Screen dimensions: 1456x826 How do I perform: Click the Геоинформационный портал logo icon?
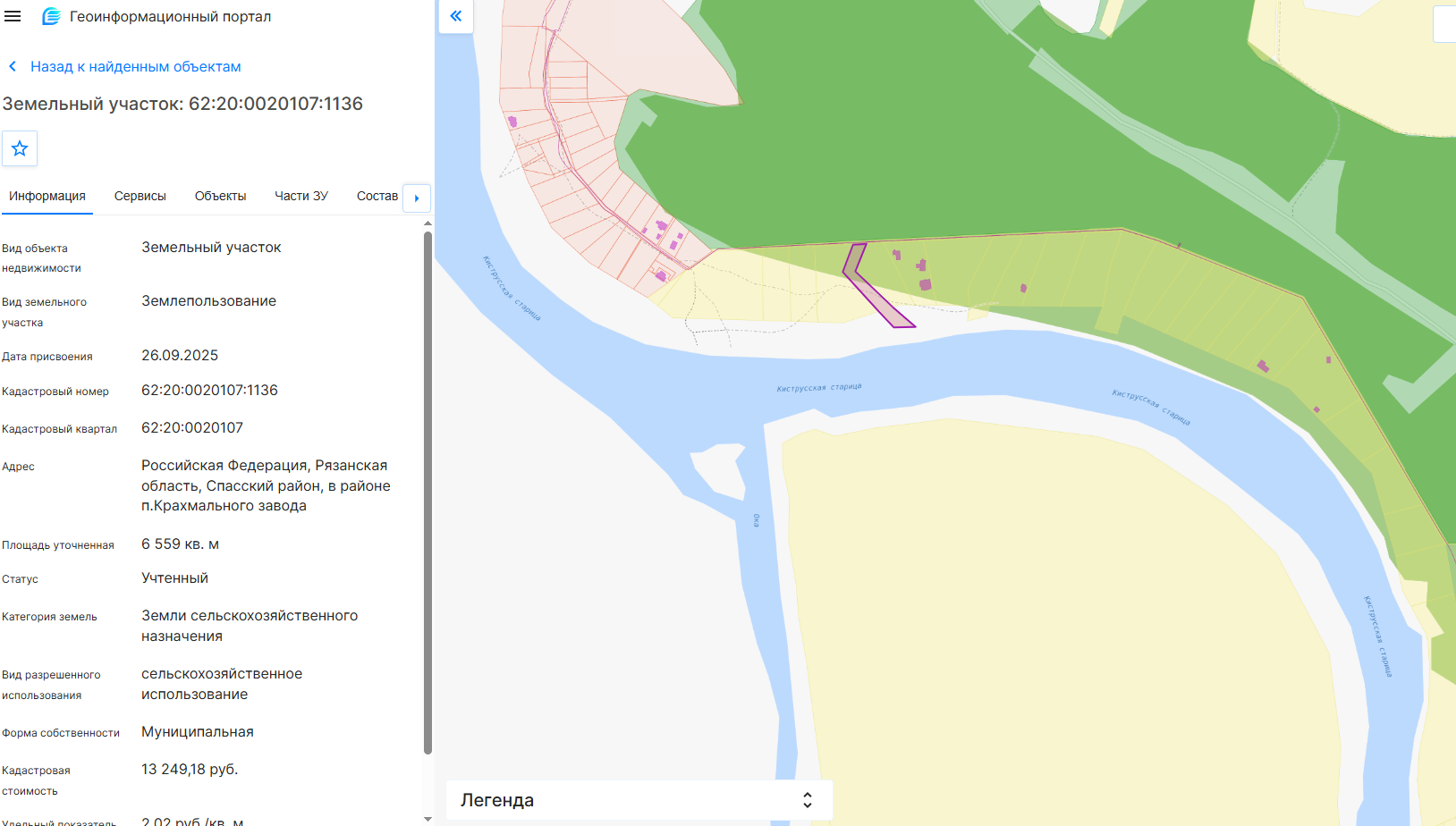[x=51, y=16]
